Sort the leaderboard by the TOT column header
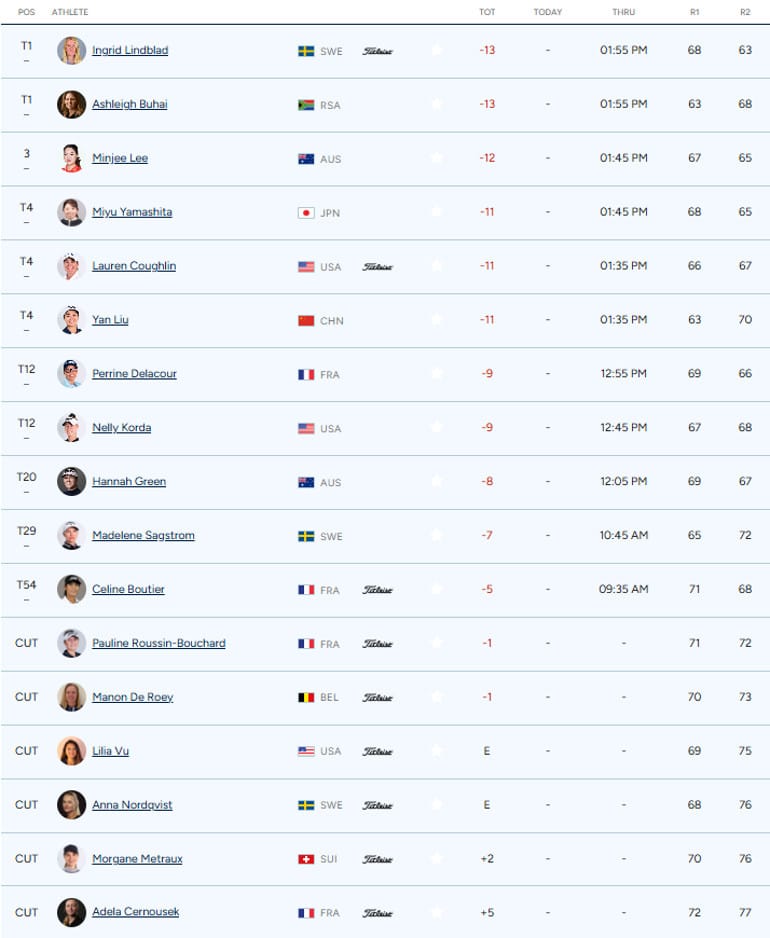This screenshot has height=938, width=770. click(x=487, y=12)
